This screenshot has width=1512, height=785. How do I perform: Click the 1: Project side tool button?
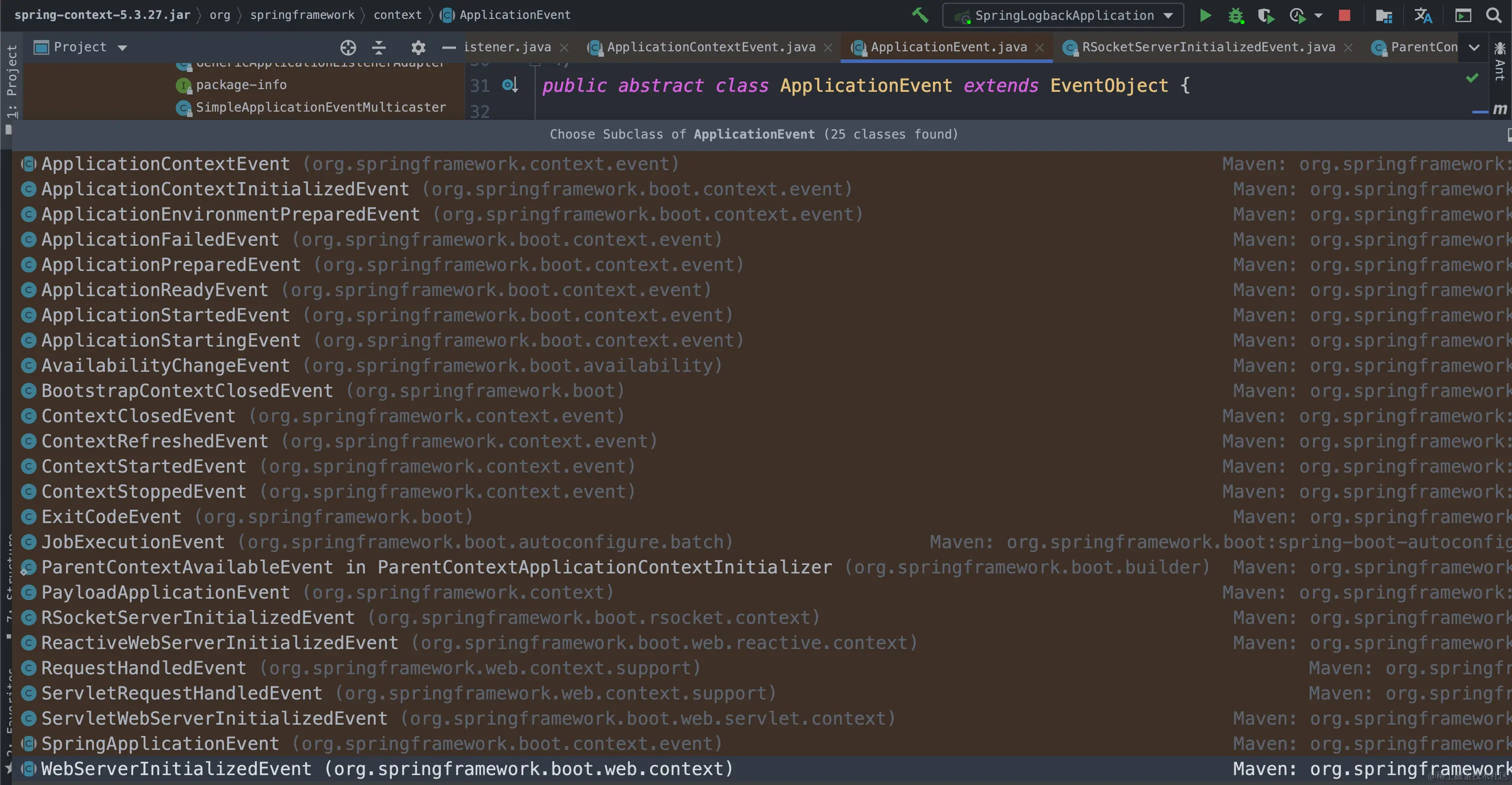click(11, 81)
